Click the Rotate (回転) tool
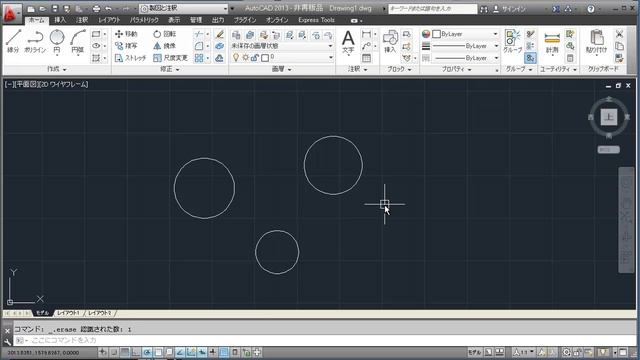Viewport: 640px width, 360px height. pyautogui.click(x=164, y=34)
